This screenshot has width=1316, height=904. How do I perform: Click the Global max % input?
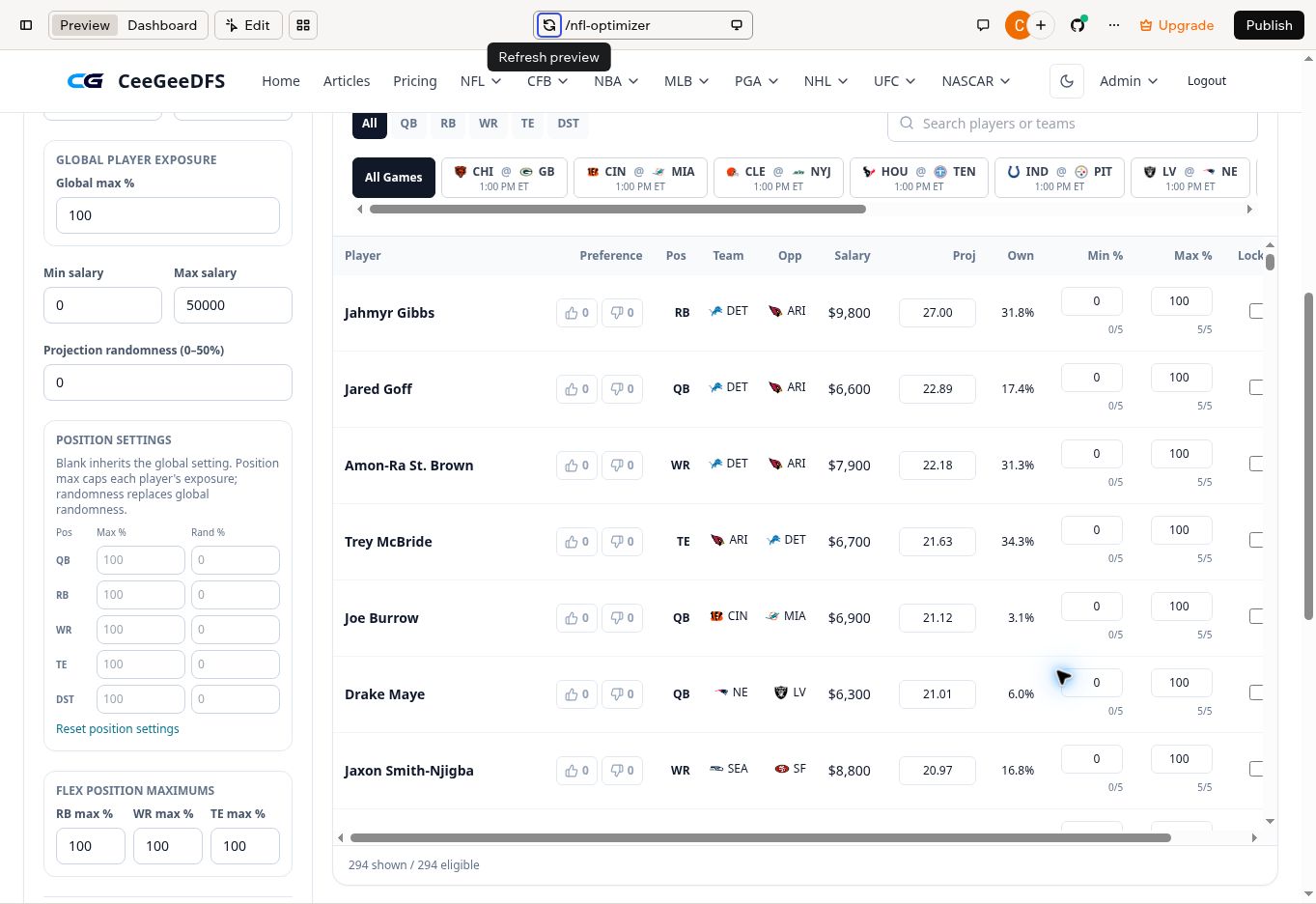pyautogui.click(x=168, y=215)
